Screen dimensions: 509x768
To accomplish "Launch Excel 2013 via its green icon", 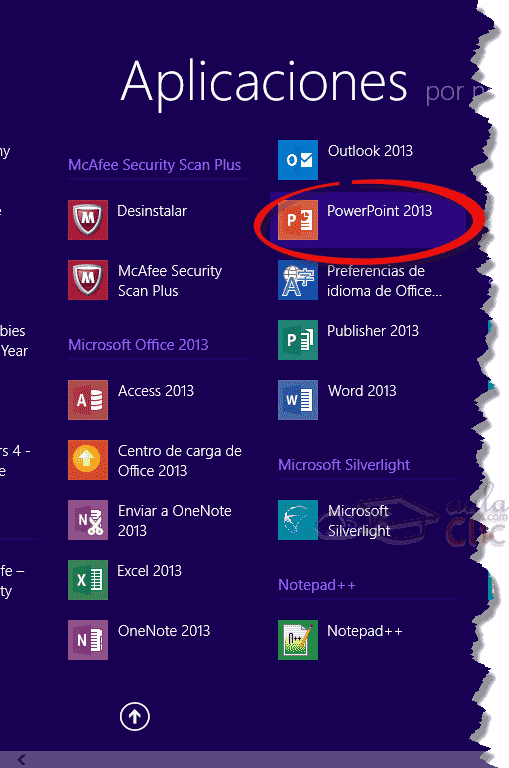I will [88, 580].
